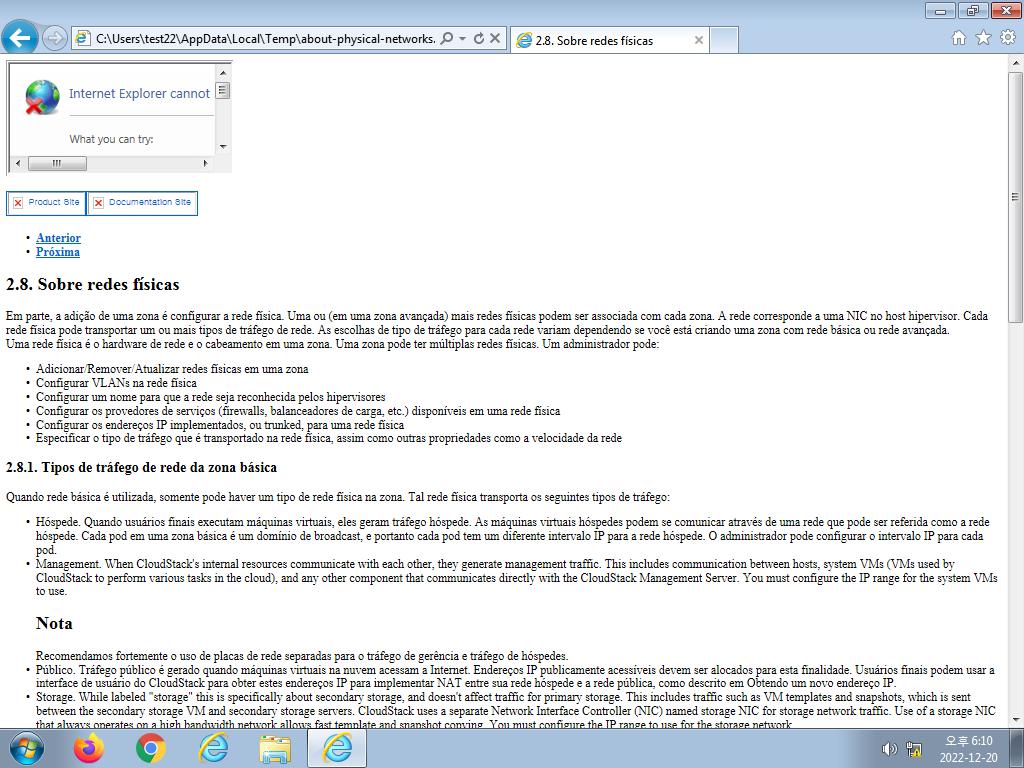Open Windows Explorer folder in taskbar
This screenshot has height=768, width=1024.
click(x=275, y=748)
